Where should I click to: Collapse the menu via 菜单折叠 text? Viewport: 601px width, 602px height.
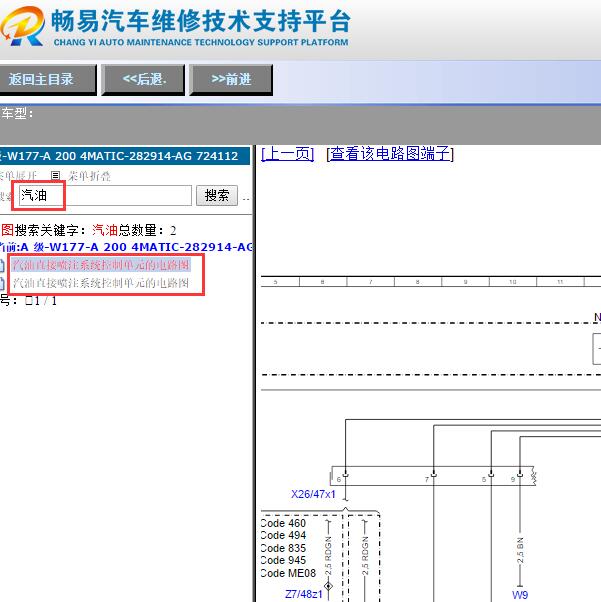coord(89,176)
